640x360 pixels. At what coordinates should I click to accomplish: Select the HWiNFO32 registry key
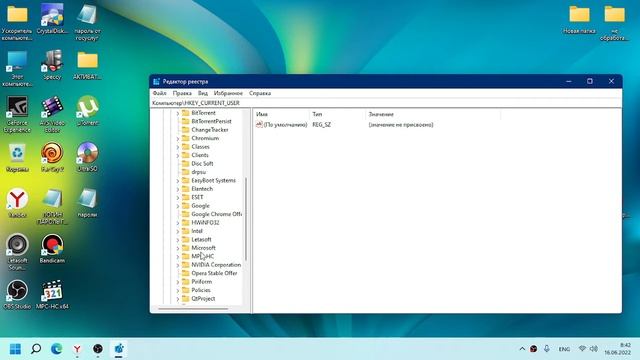point(205,222)
